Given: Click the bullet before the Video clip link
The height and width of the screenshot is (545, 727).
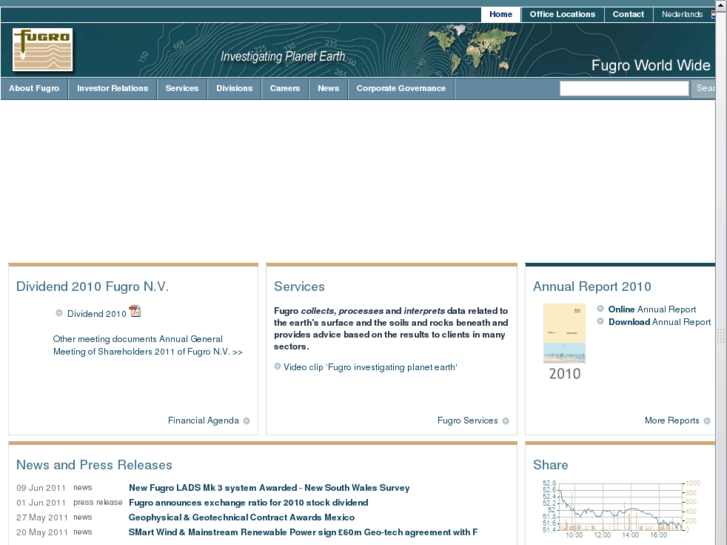Looking at the screenshot, I should coord(277,366).
